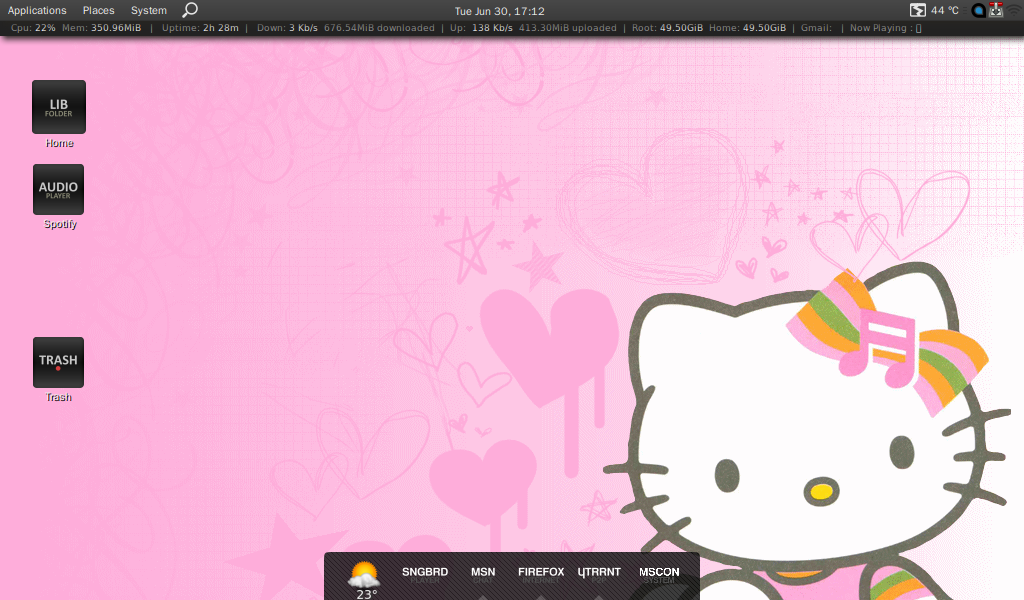
Task: Click the lightning window tray icon
Action: pos(918,10)
